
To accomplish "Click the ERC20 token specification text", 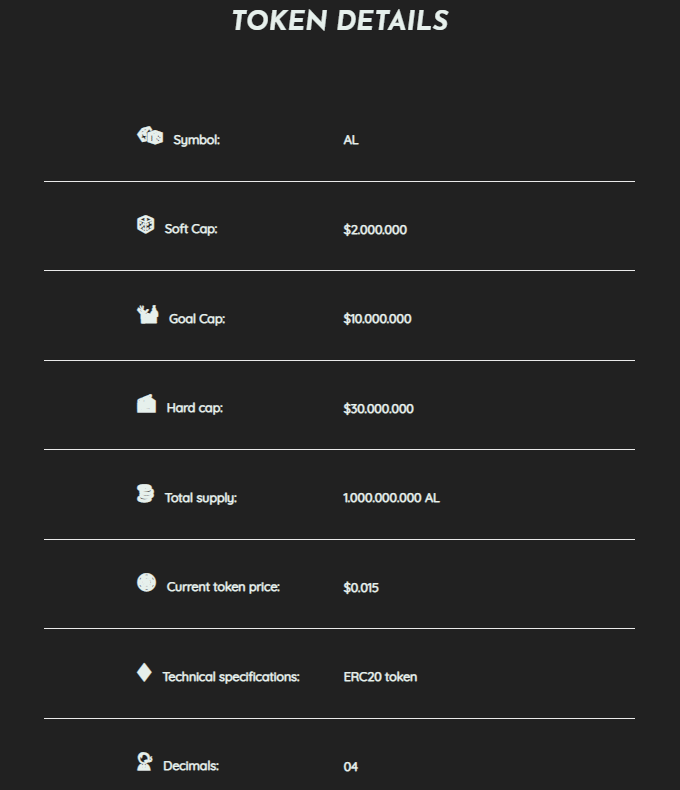I will tap(380, 677).
